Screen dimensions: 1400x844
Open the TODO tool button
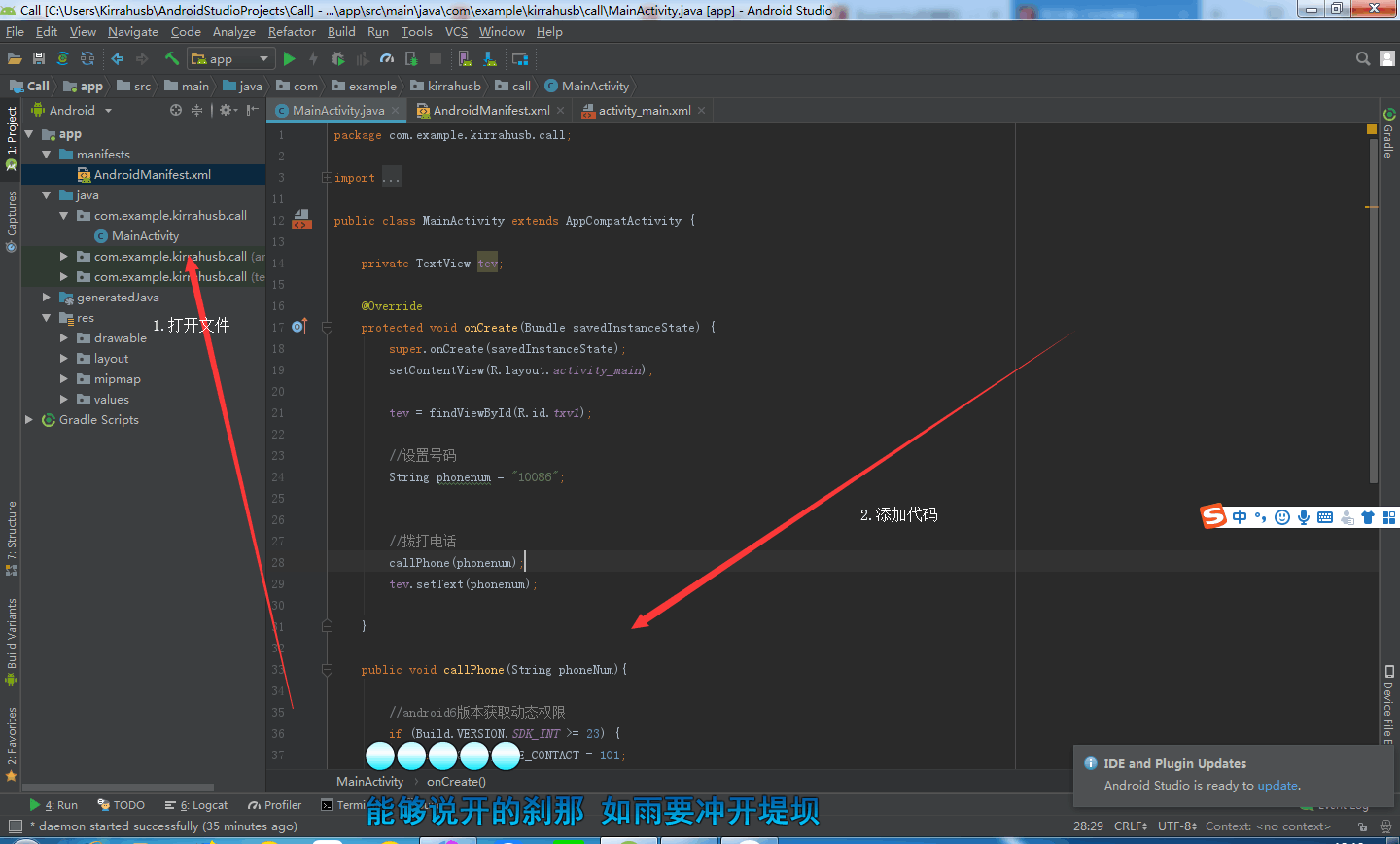tap(122, 805)
